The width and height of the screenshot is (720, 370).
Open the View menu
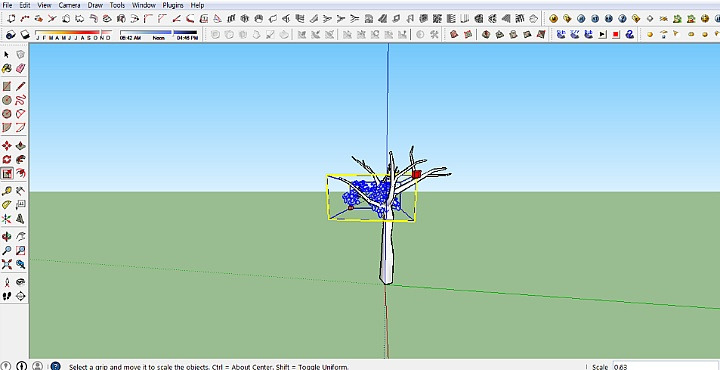click(44, 5)
